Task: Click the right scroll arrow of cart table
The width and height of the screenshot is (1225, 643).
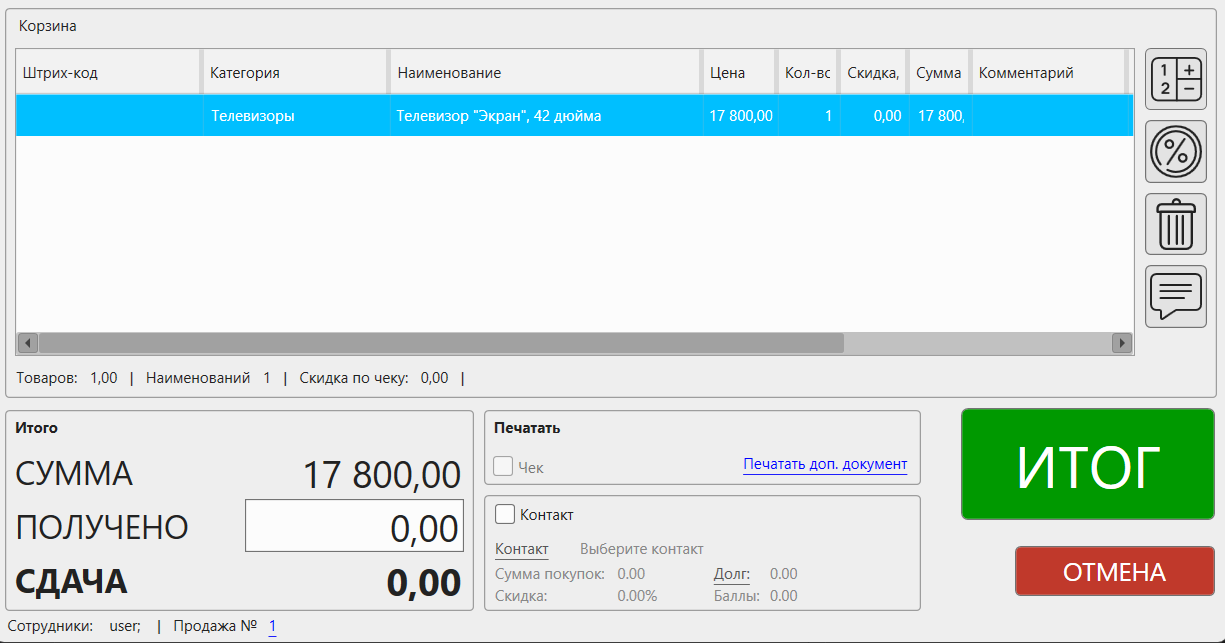Action: coord(1121,343)
